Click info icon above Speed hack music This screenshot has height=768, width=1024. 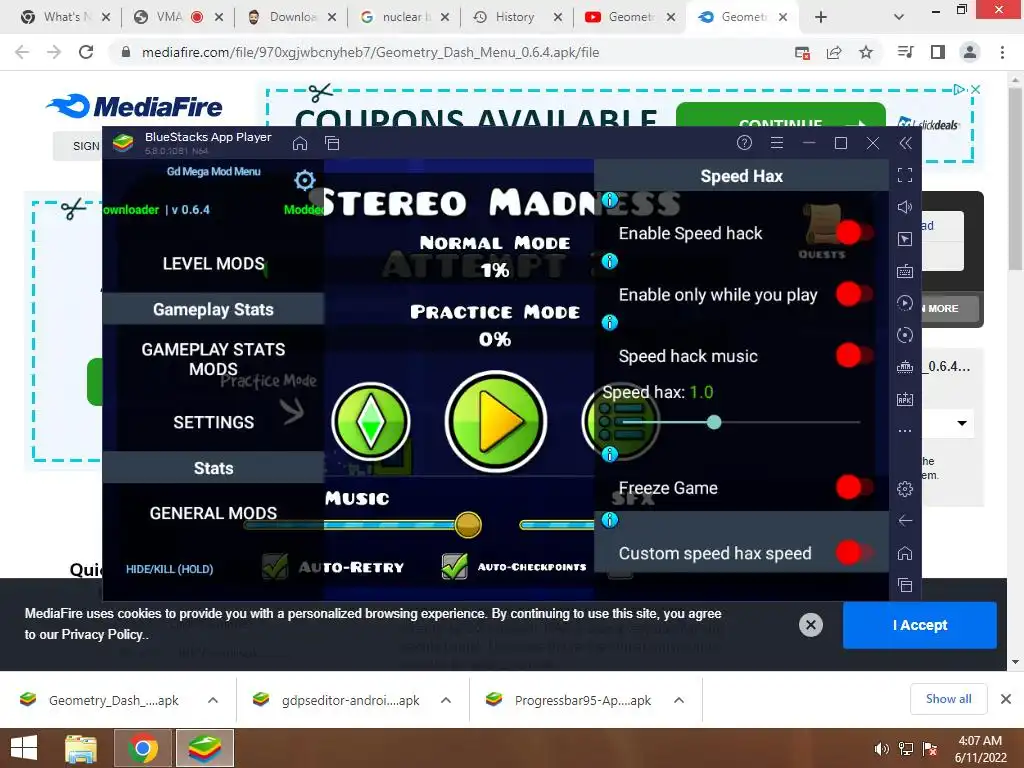tap(610, 323)
